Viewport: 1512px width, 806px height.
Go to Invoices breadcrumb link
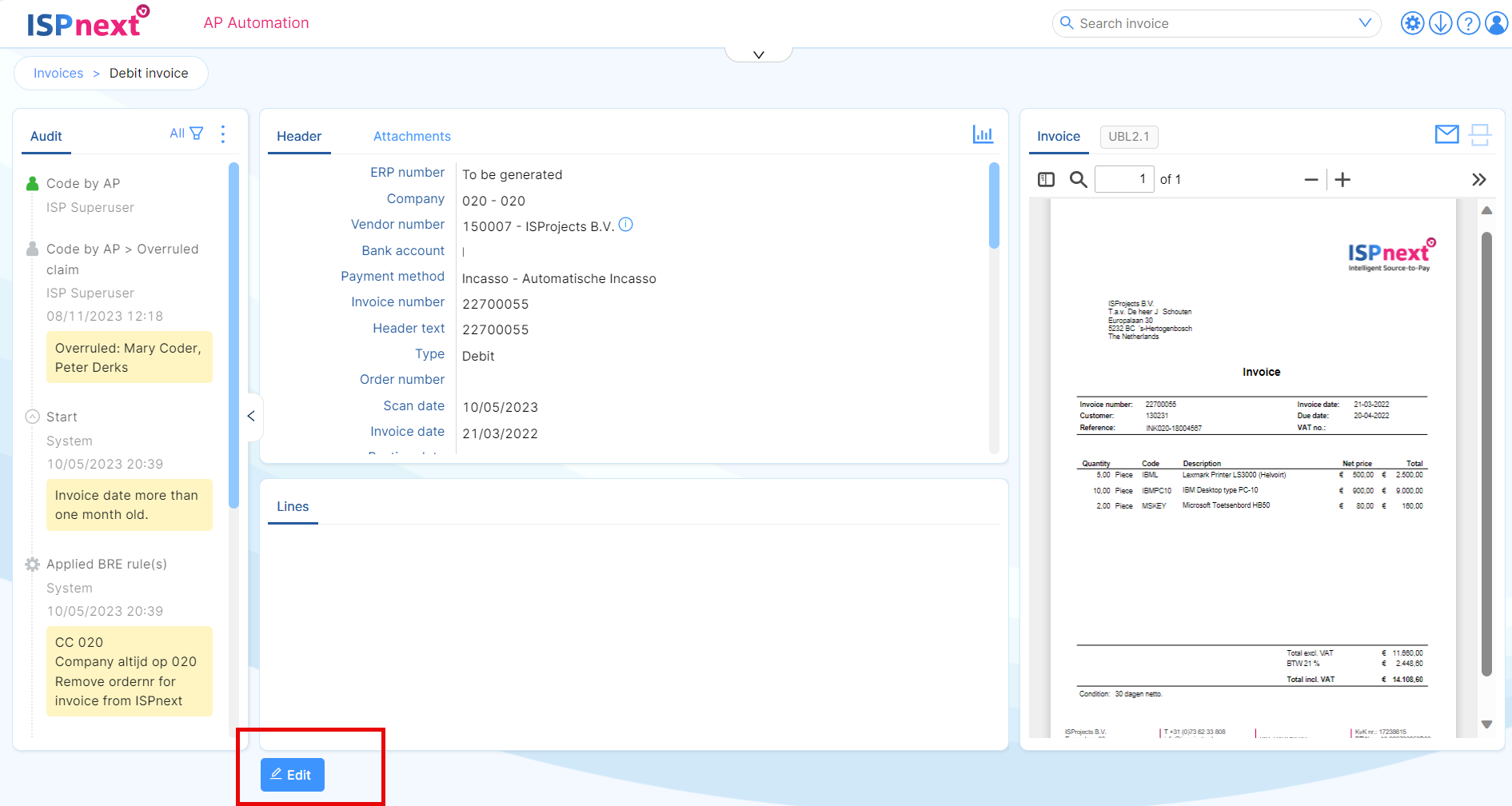(x=58, y=73)
